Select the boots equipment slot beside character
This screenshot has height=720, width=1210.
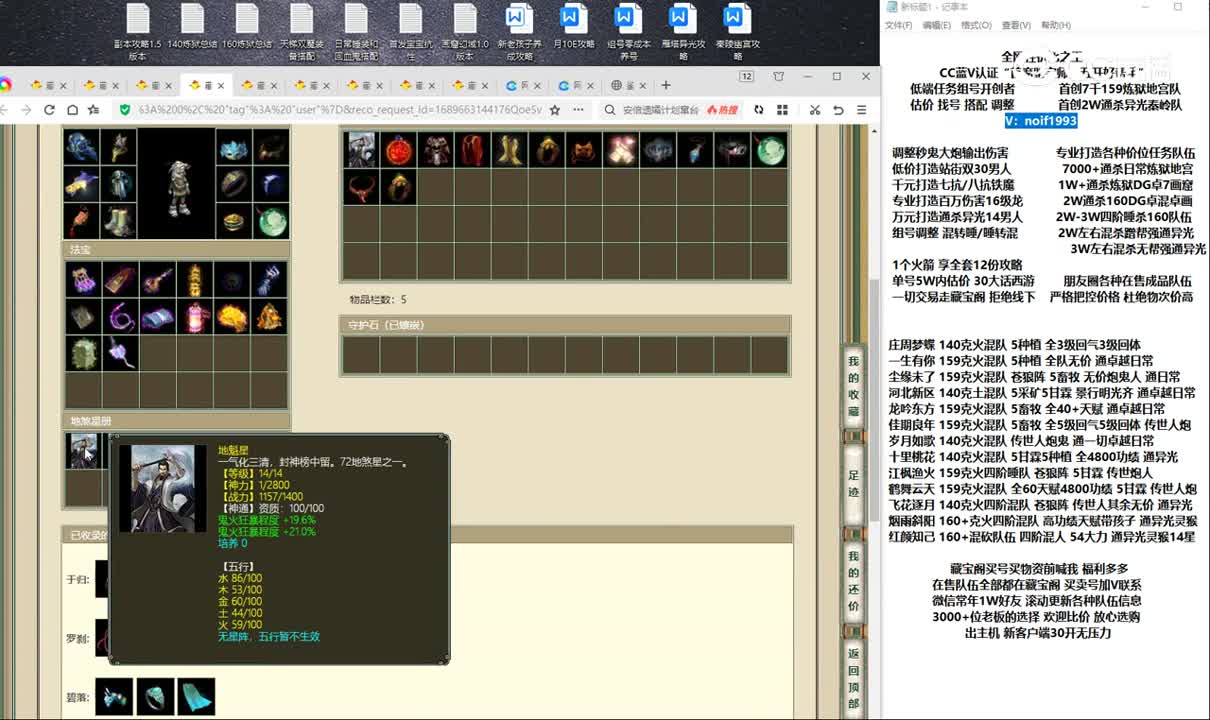tap(120, 221)
